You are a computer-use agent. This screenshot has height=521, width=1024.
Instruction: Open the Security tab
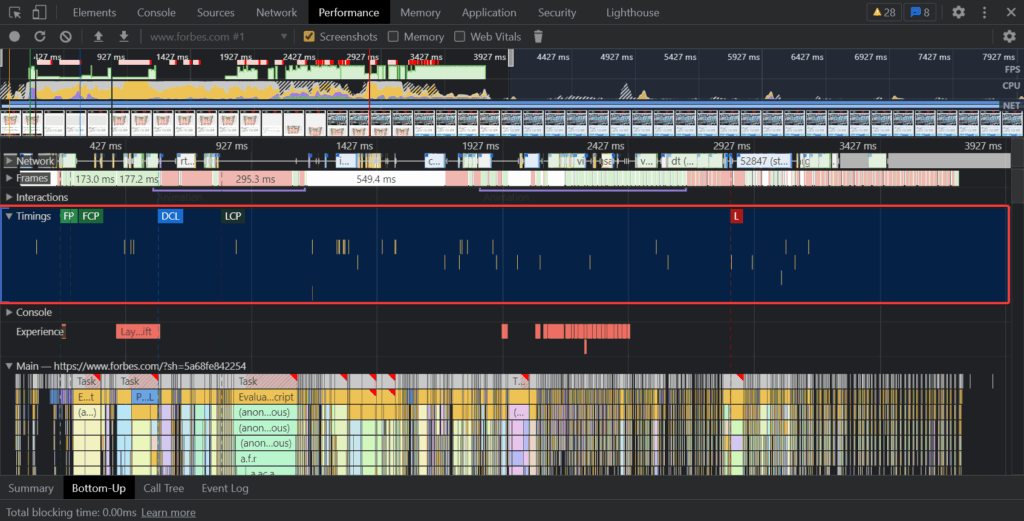[x=557, y=12]
